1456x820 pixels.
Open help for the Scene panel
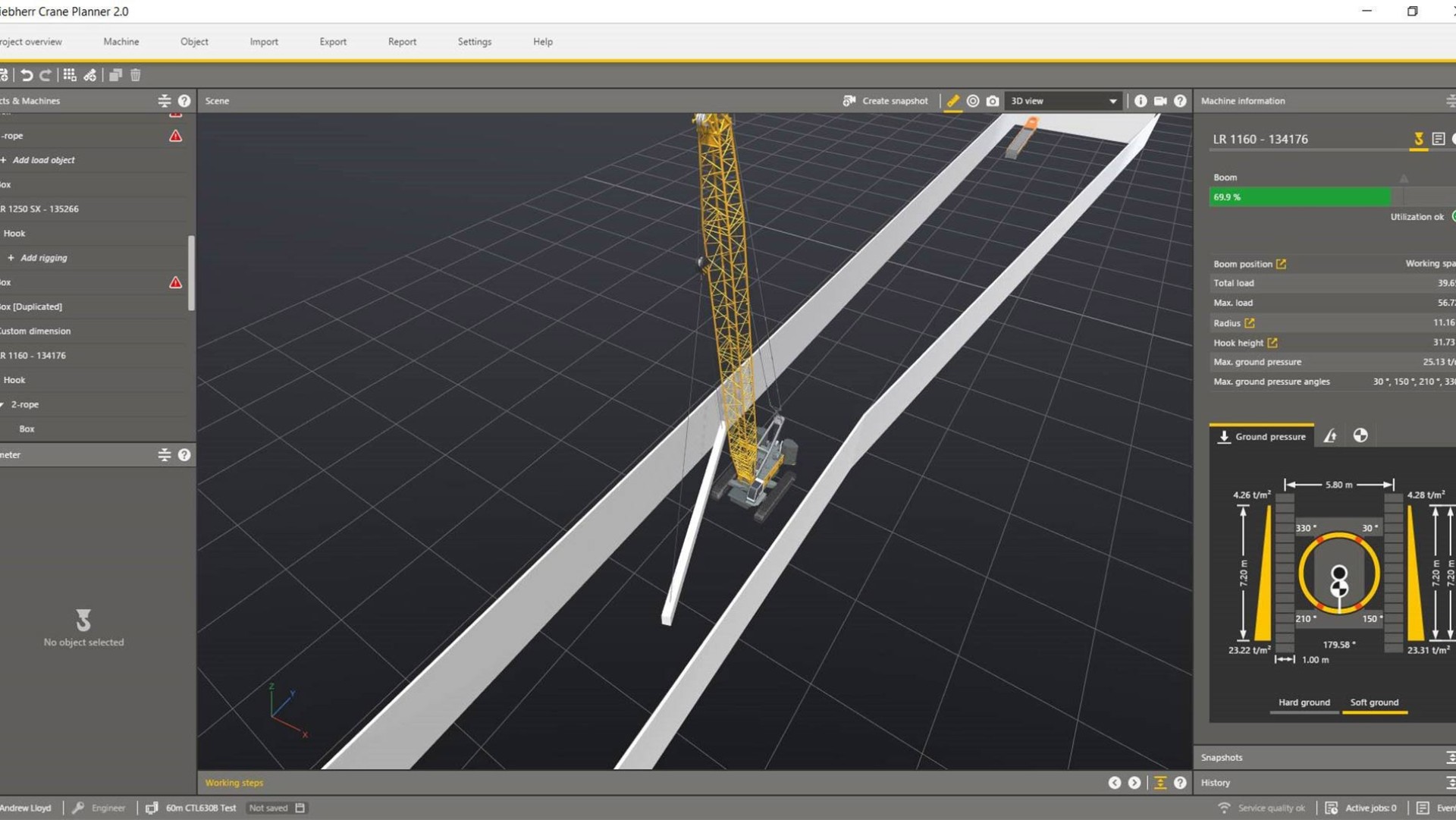(x=1180, y=101)
